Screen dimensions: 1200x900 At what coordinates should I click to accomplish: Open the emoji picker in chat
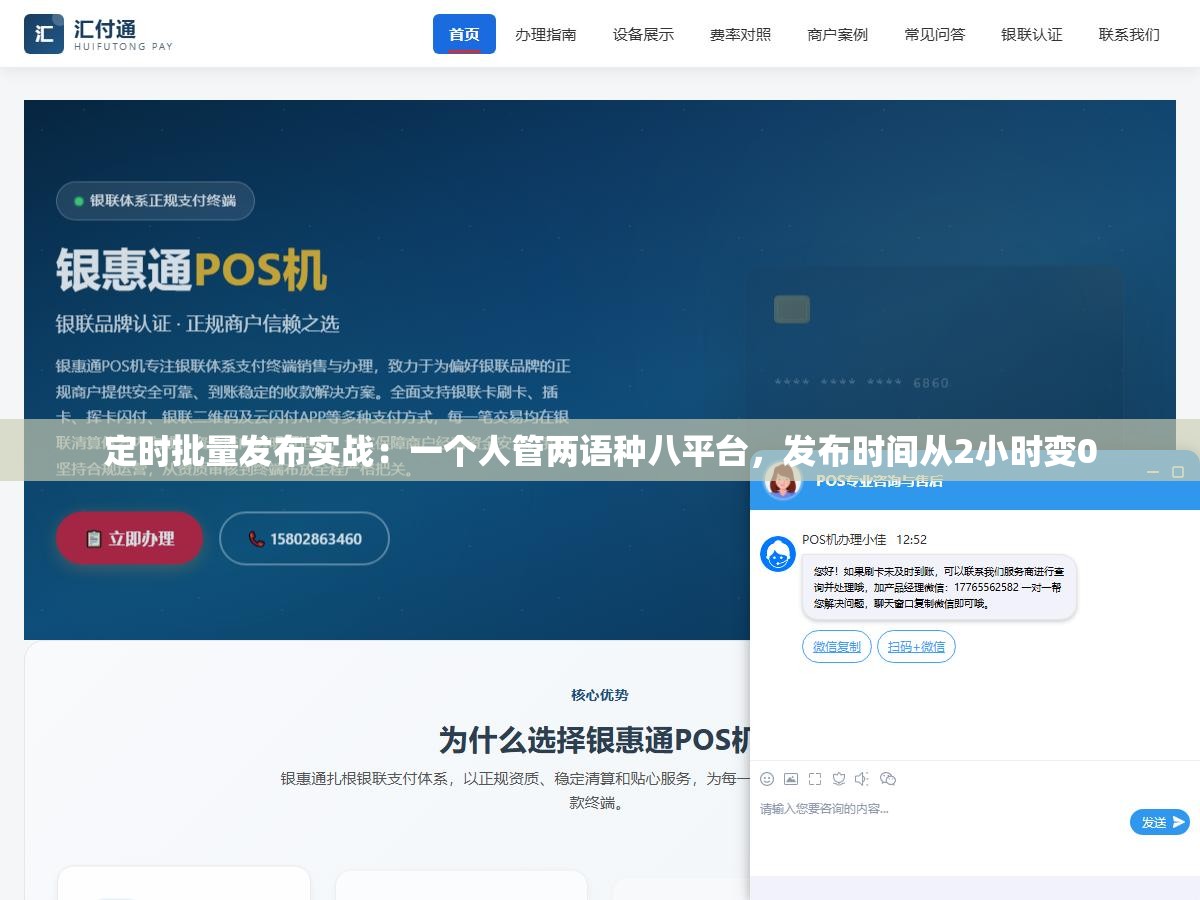coord(767,779)
